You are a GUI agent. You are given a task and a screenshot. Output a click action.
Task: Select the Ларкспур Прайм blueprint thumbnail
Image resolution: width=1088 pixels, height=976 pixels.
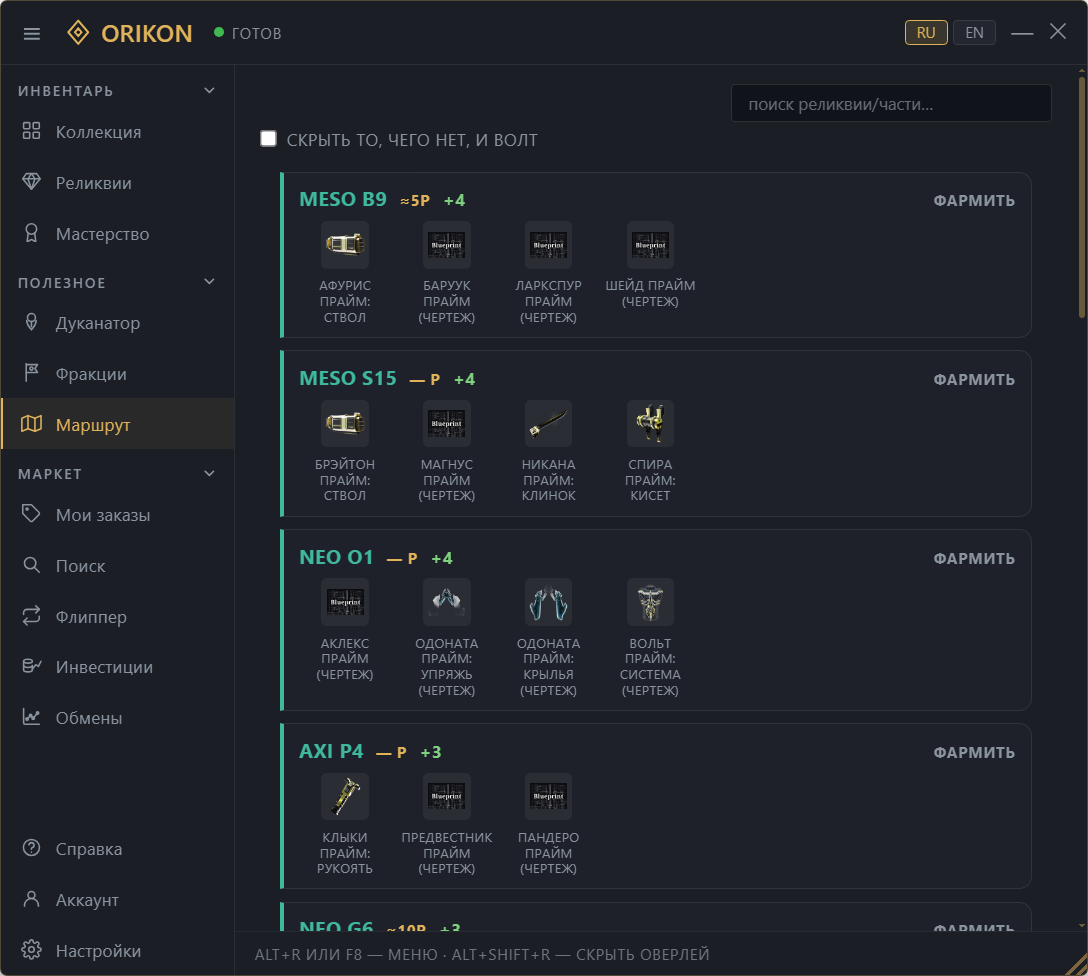coord(548,245)
